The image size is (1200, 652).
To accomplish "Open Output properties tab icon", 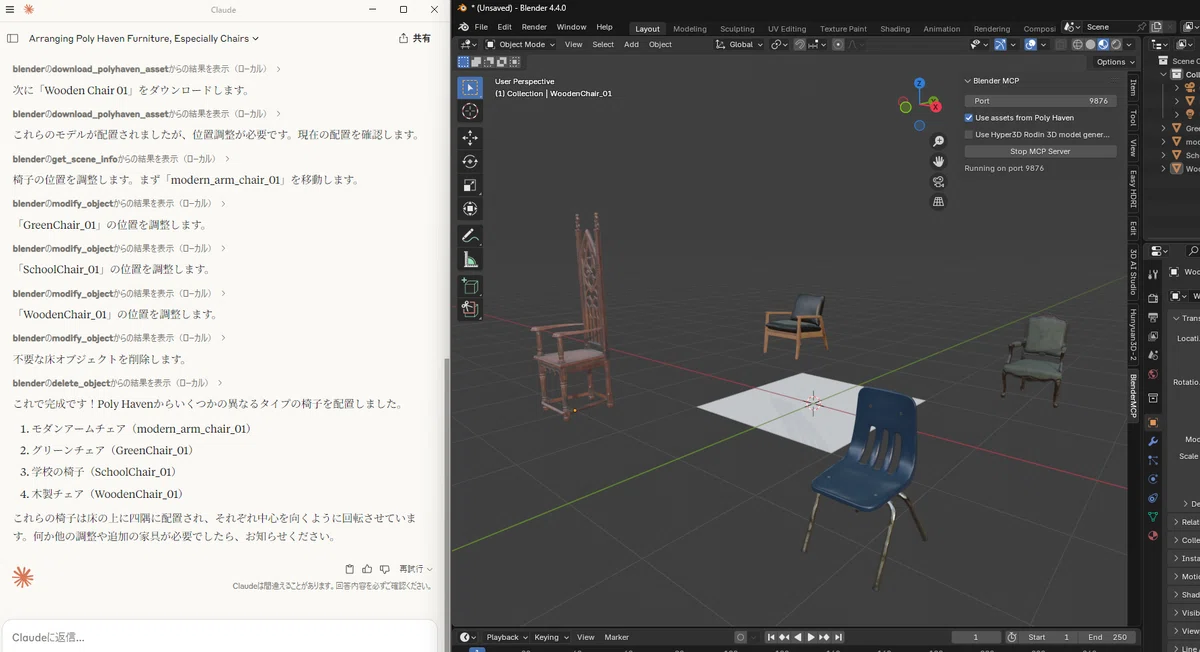I will (x=1153, y=317).
